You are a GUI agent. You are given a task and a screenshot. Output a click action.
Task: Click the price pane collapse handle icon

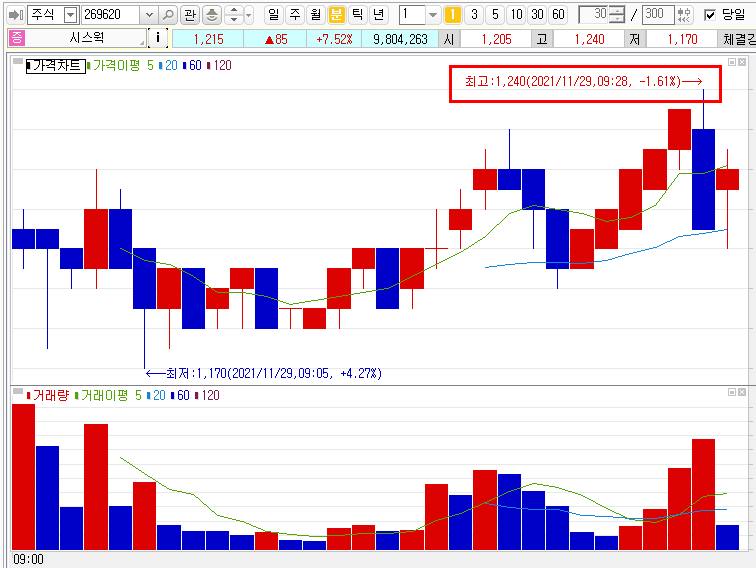(18, 61)
